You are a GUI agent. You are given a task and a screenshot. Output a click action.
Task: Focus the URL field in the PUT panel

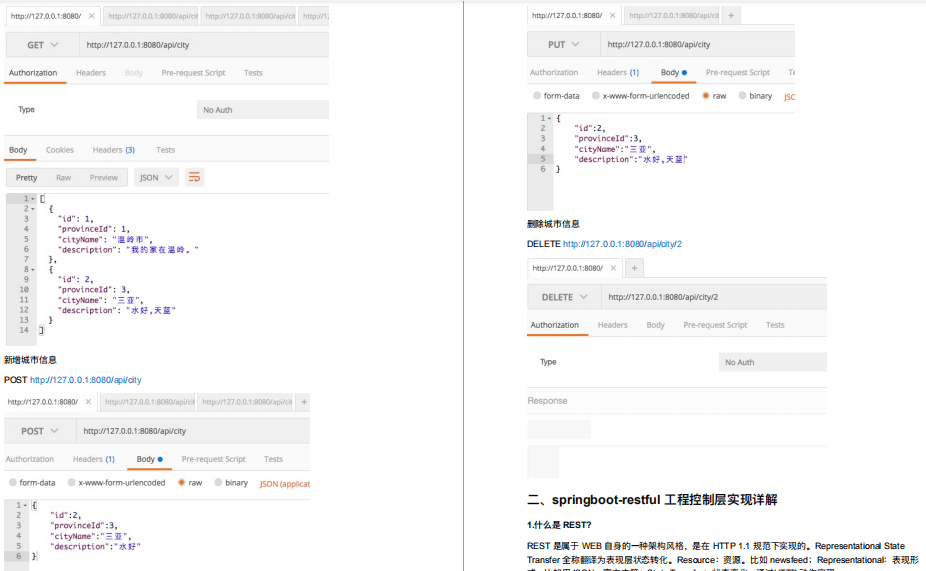pos(697,44)
